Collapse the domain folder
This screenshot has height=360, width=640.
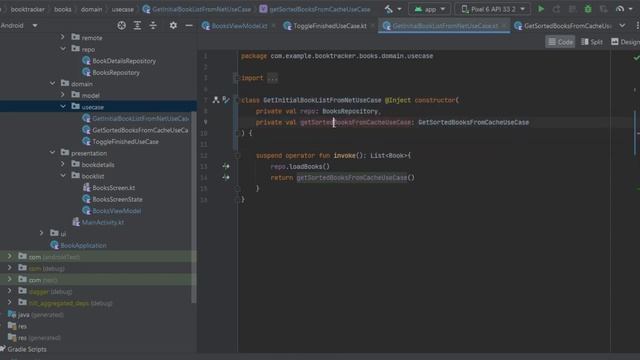[52, 83]
